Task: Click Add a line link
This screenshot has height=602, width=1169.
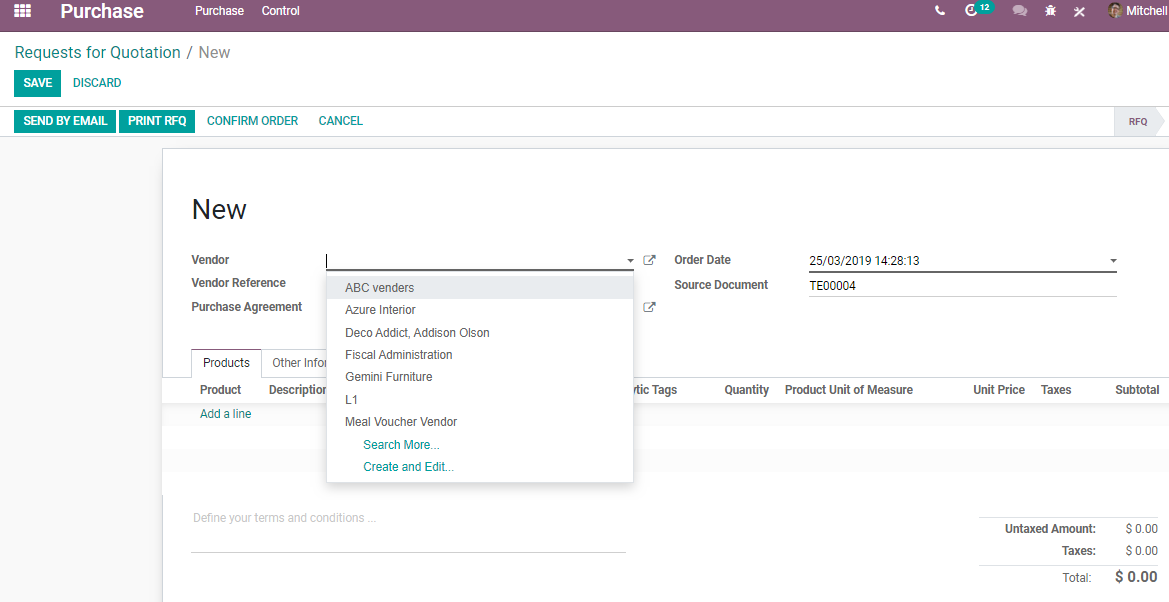Action: (225, 414)
